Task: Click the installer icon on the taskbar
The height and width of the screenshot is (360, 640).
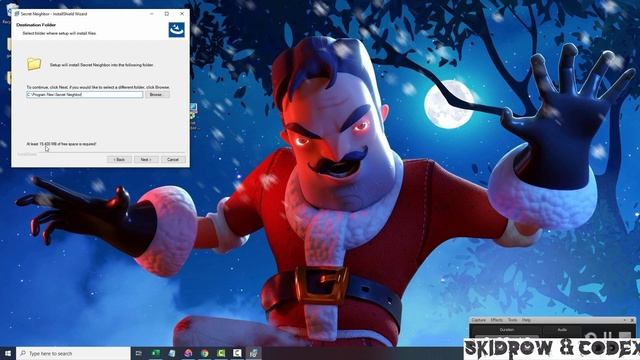Action: (x=253, y=353)
